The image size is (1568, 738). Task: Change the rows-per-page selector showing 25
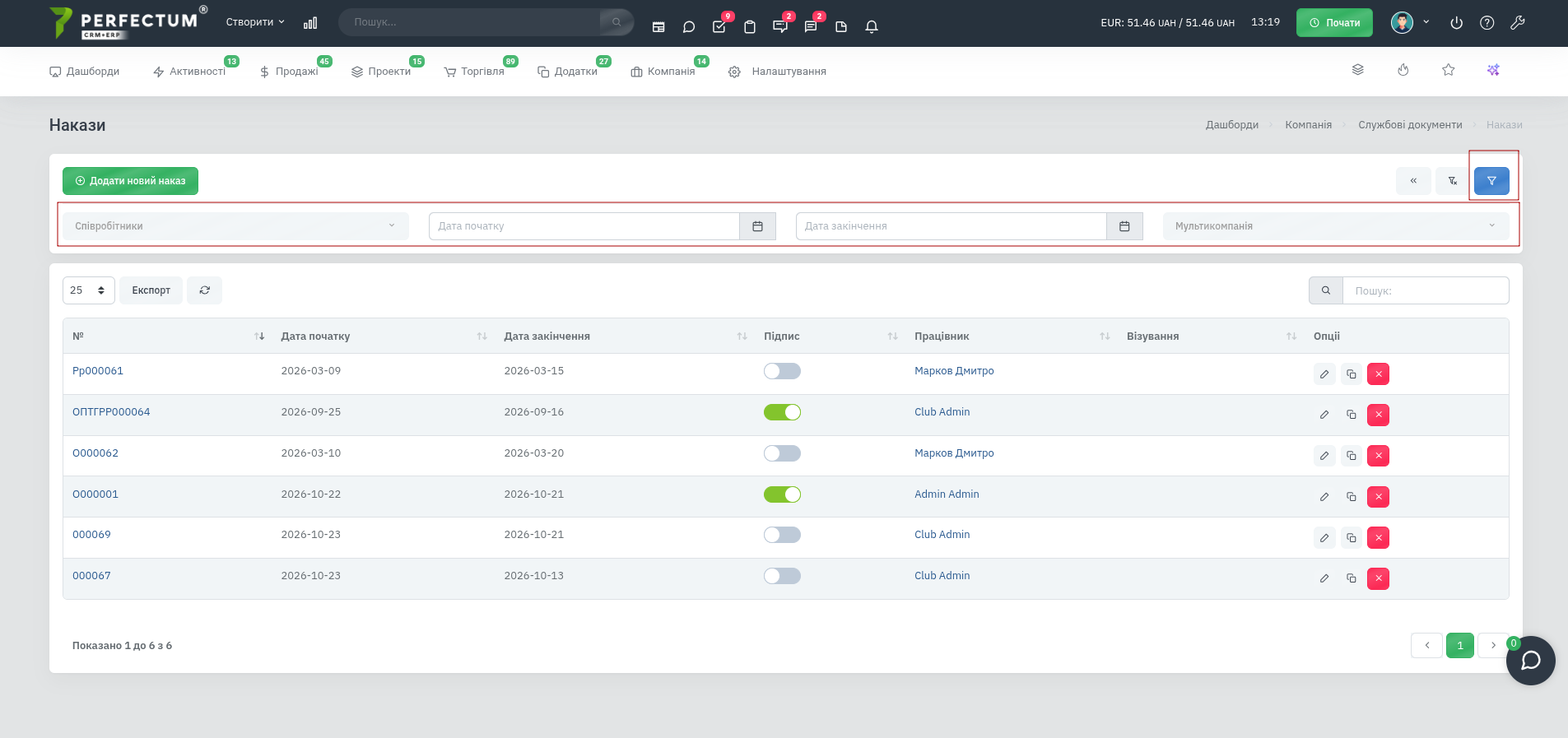pos(89,290)
